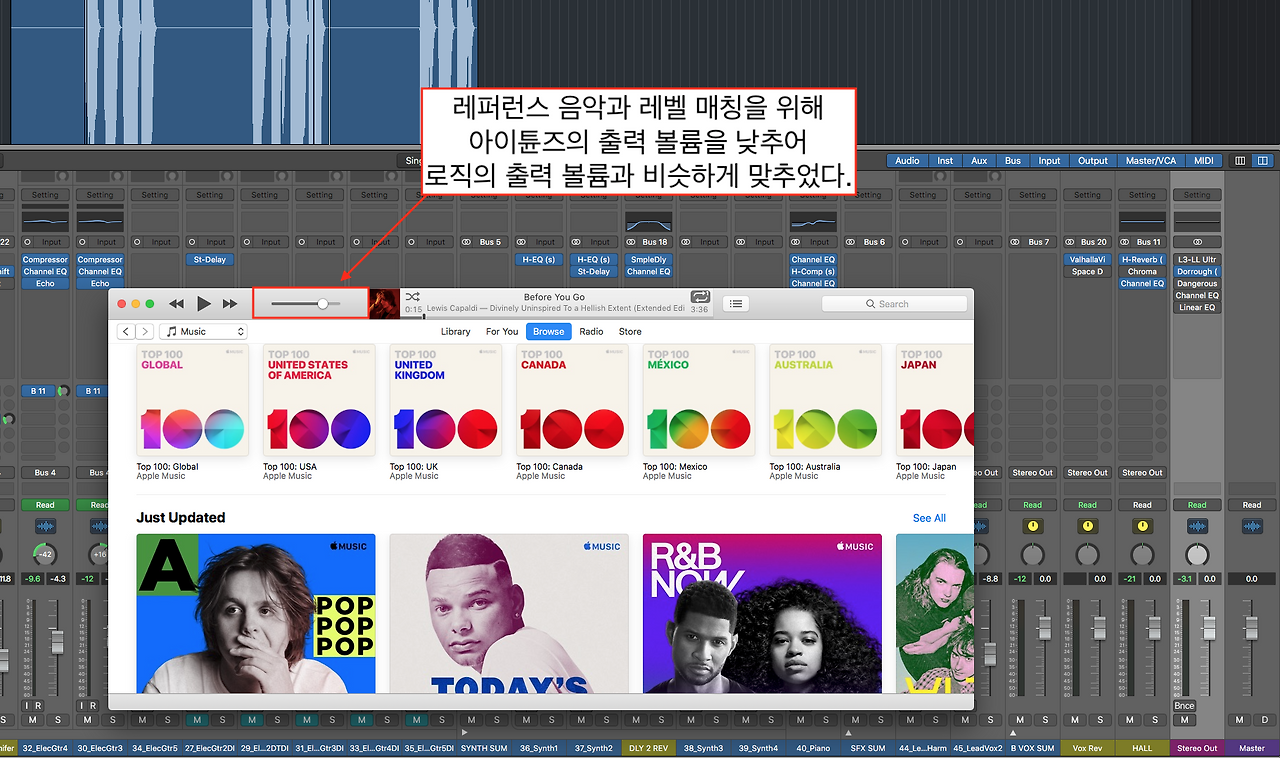Toggle the MIDI channel filter button

click(x=1204, y=160)
